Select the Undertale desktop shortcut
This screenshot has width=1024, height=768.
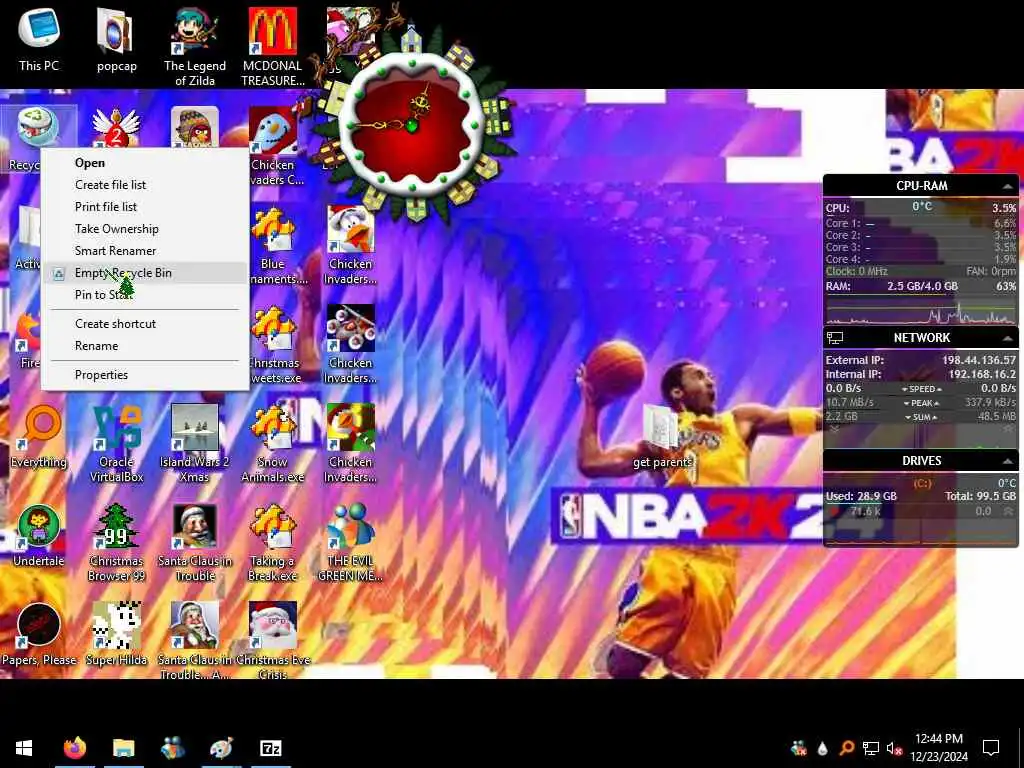click(39, 536)
